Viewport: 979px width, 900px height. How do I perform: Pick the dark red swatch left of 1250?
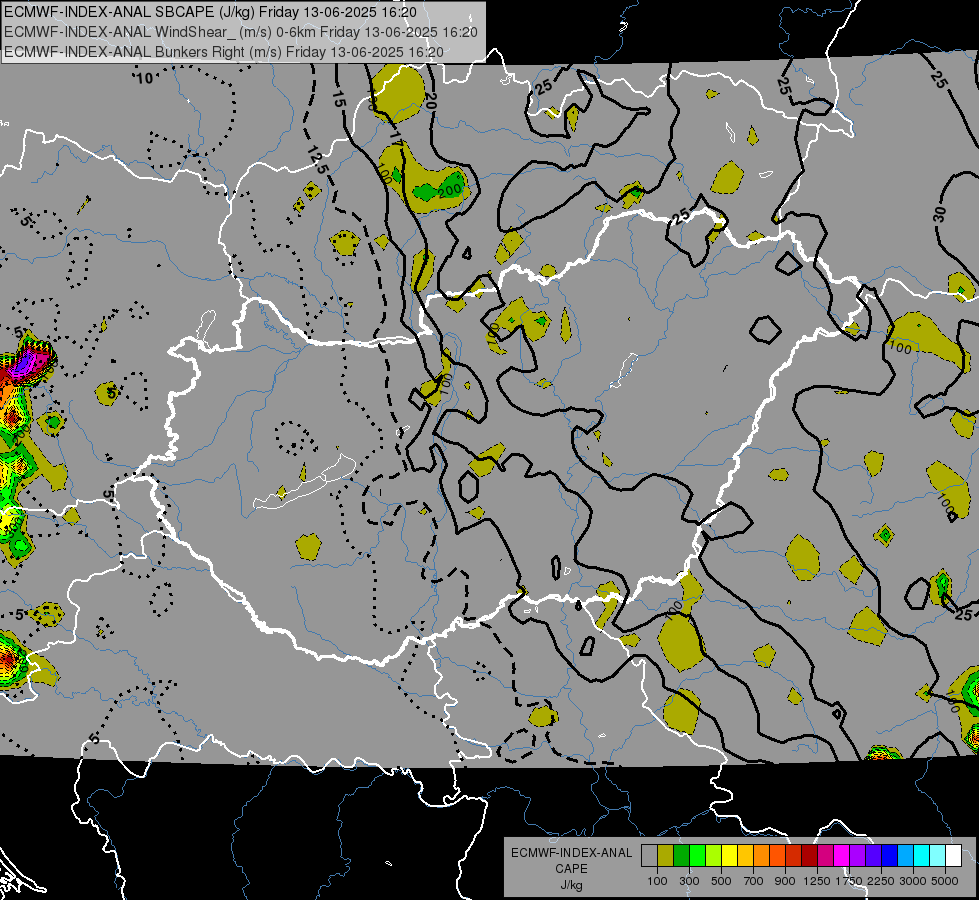click(809, 856)
